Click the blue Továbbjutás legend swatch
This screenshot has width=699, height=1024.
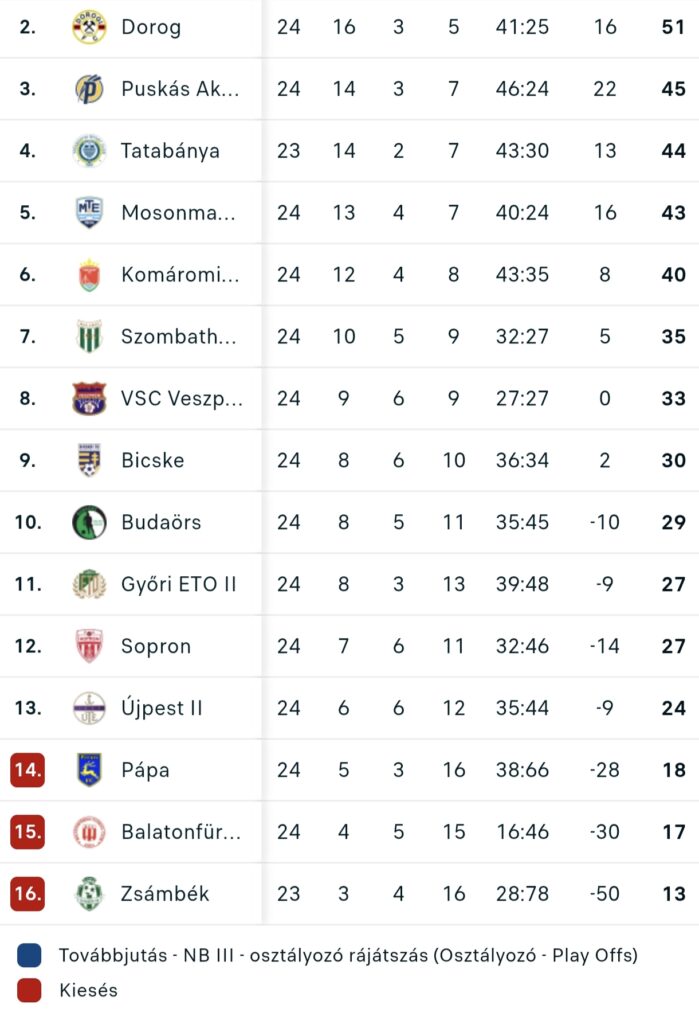(x=29, y=955)
